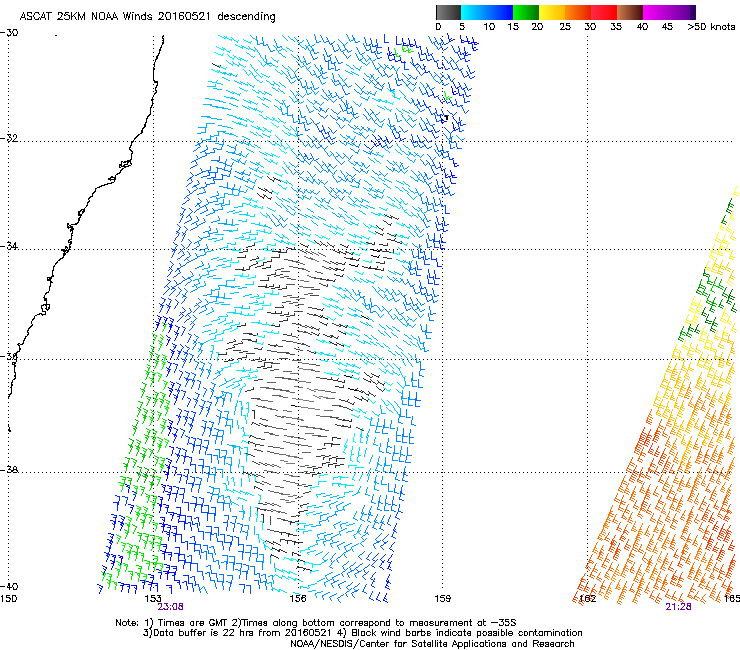The width and height of the screenshot is (740, 650).
Task: Click the '>50 knots' legend label
Action: point(711,27)
